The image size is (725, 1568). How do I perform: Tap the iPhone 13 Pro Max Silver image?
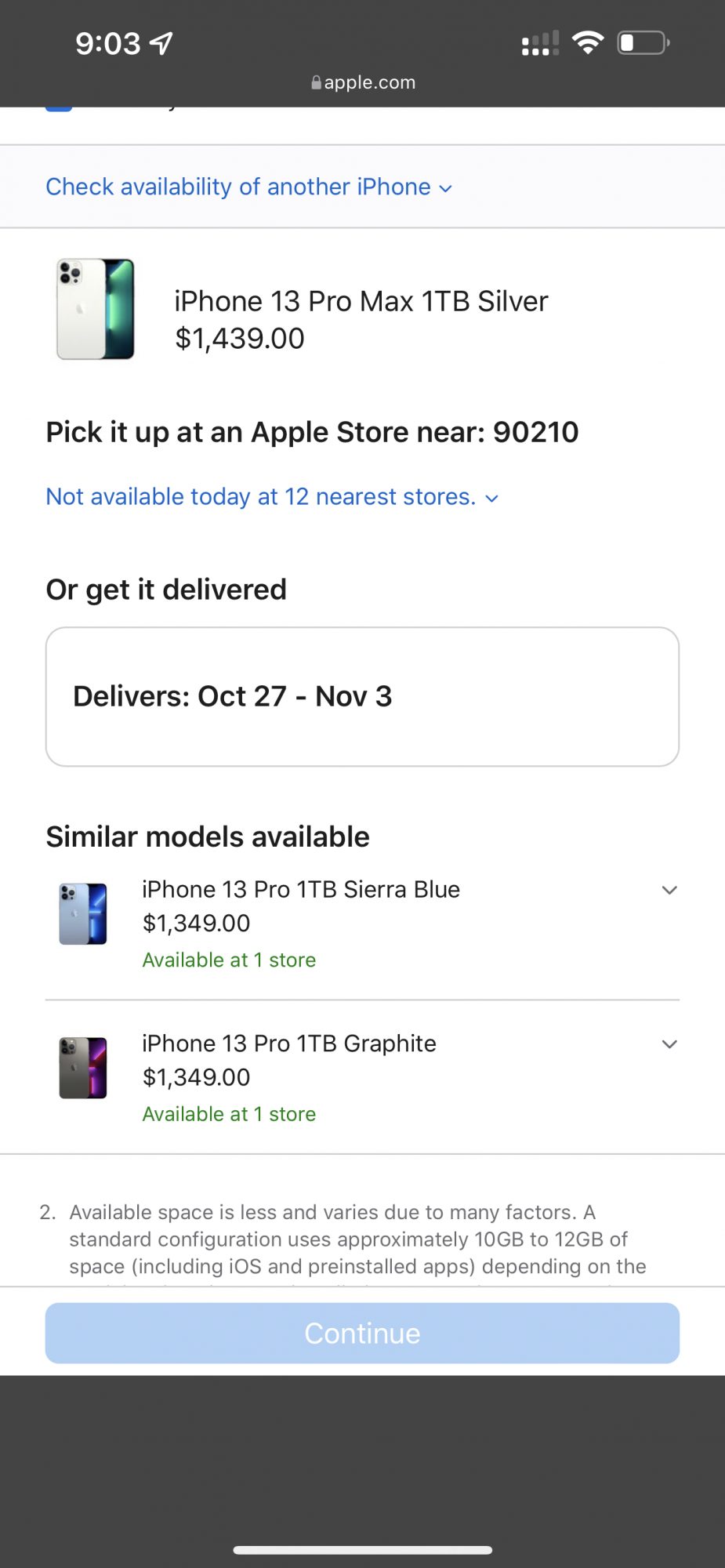pos(96,309)
